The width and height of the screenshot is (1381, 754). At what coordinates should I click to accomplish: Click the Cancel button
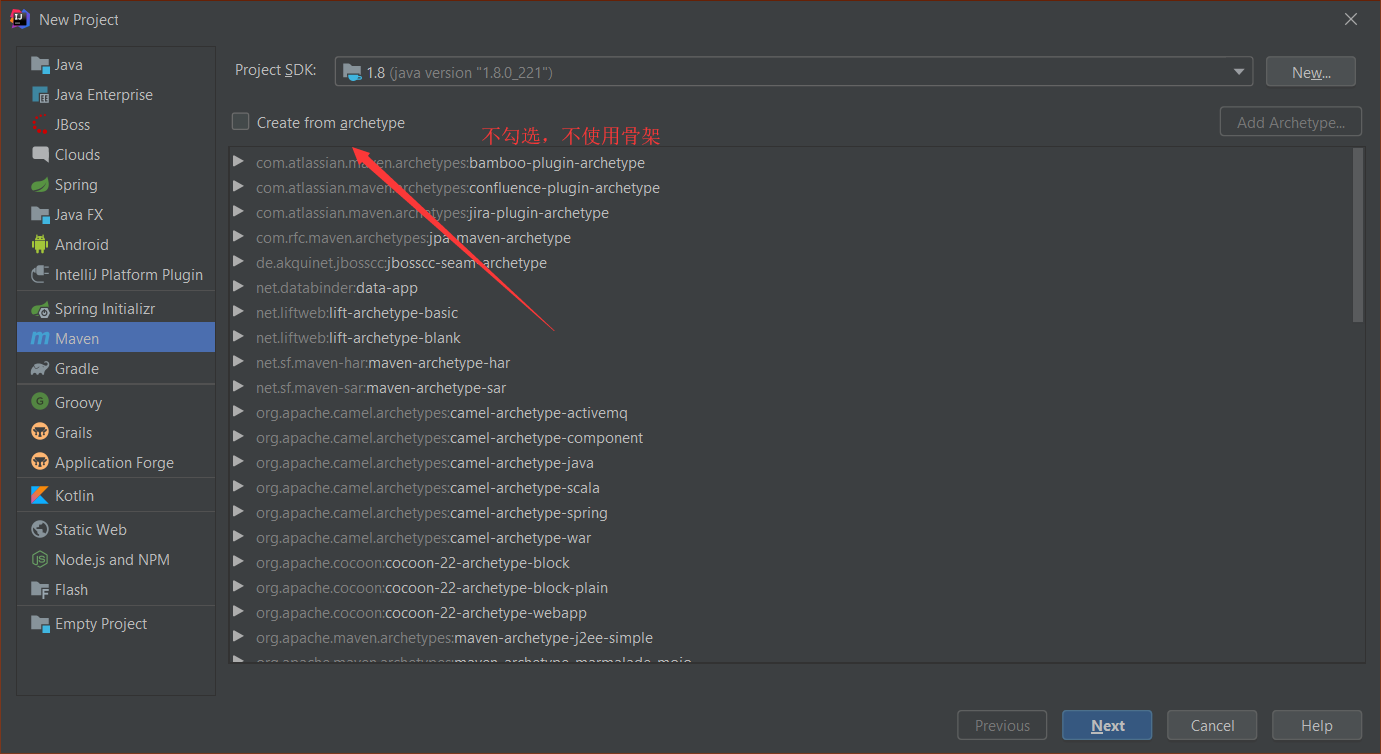pos(1212,726)
